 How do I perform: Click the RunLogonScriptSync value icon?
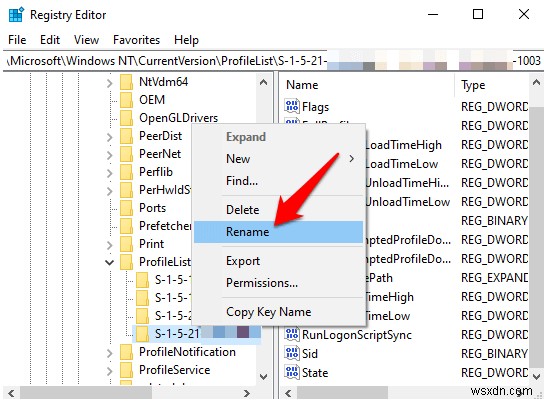tap(292, 334)
